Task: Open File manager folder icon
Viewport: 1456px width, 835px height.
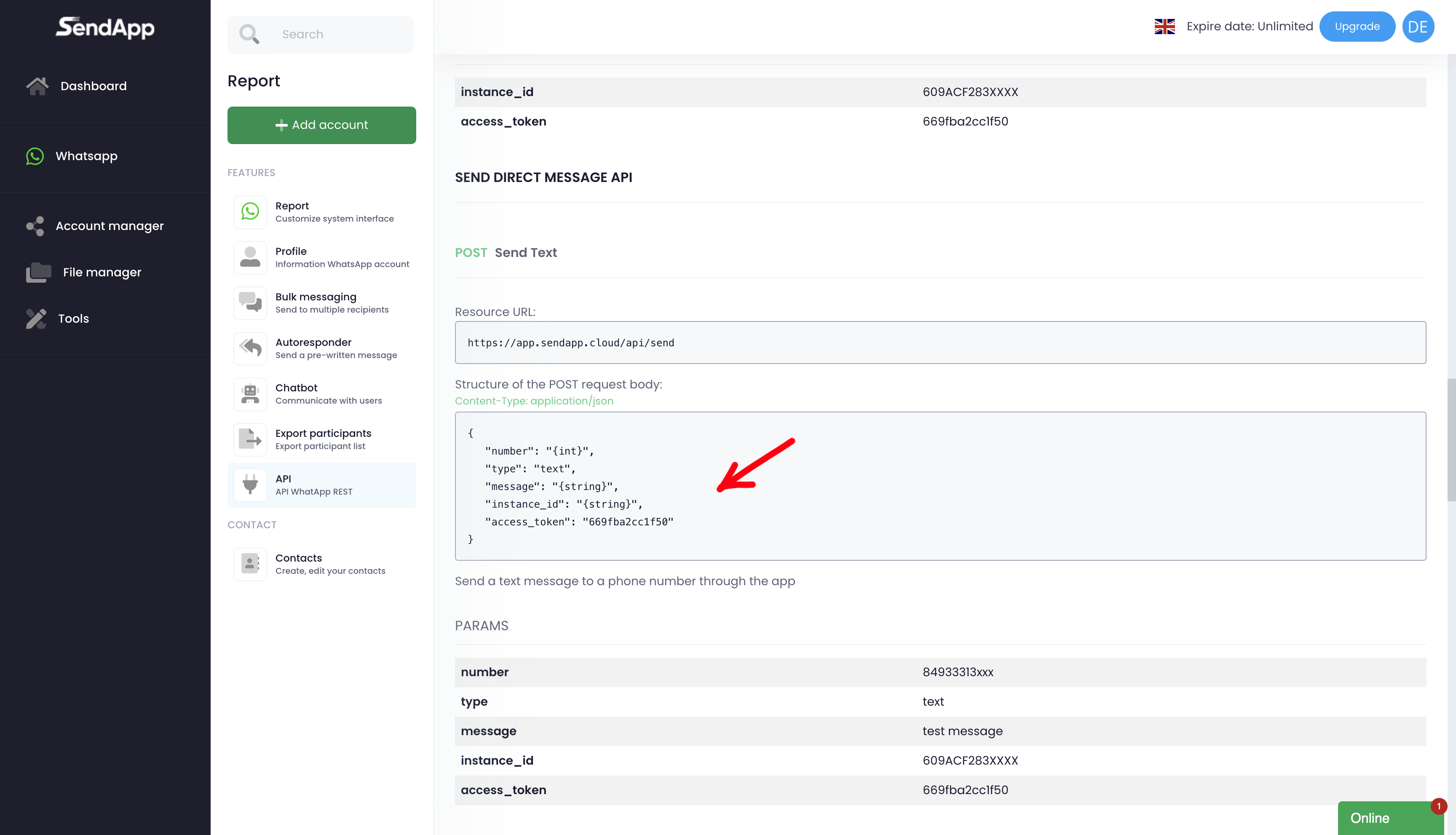Action: [x=38, y=273]
